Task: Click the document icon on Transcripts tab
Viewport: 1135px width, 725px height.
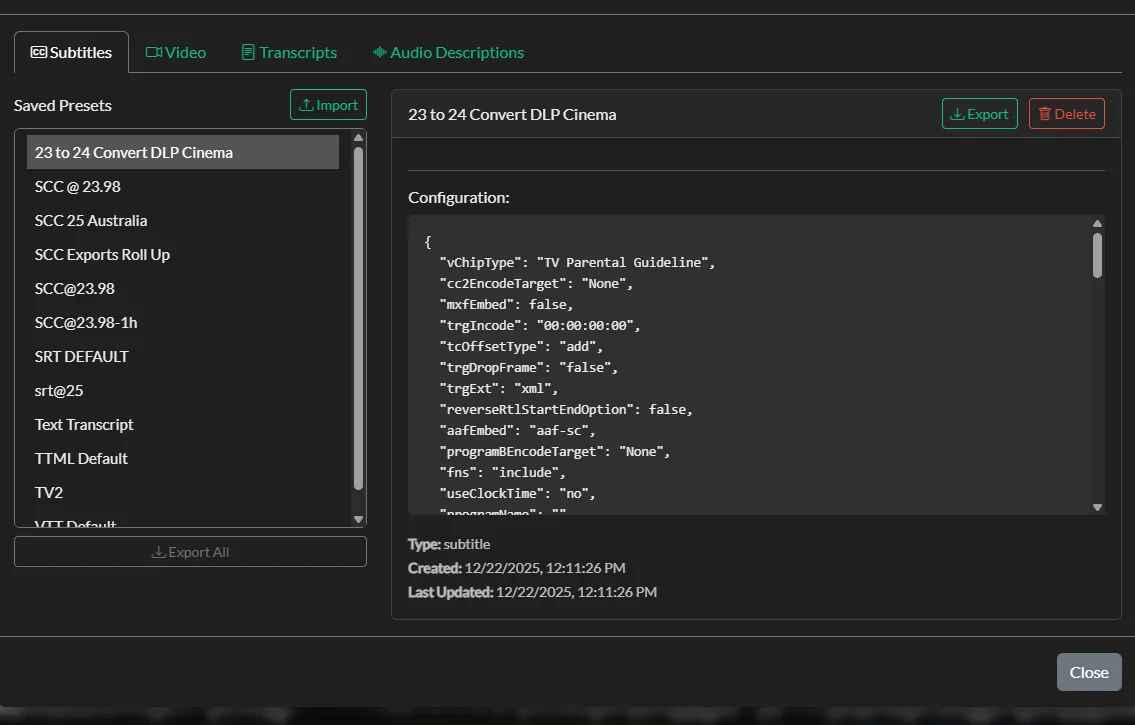Action: [248, 52]
